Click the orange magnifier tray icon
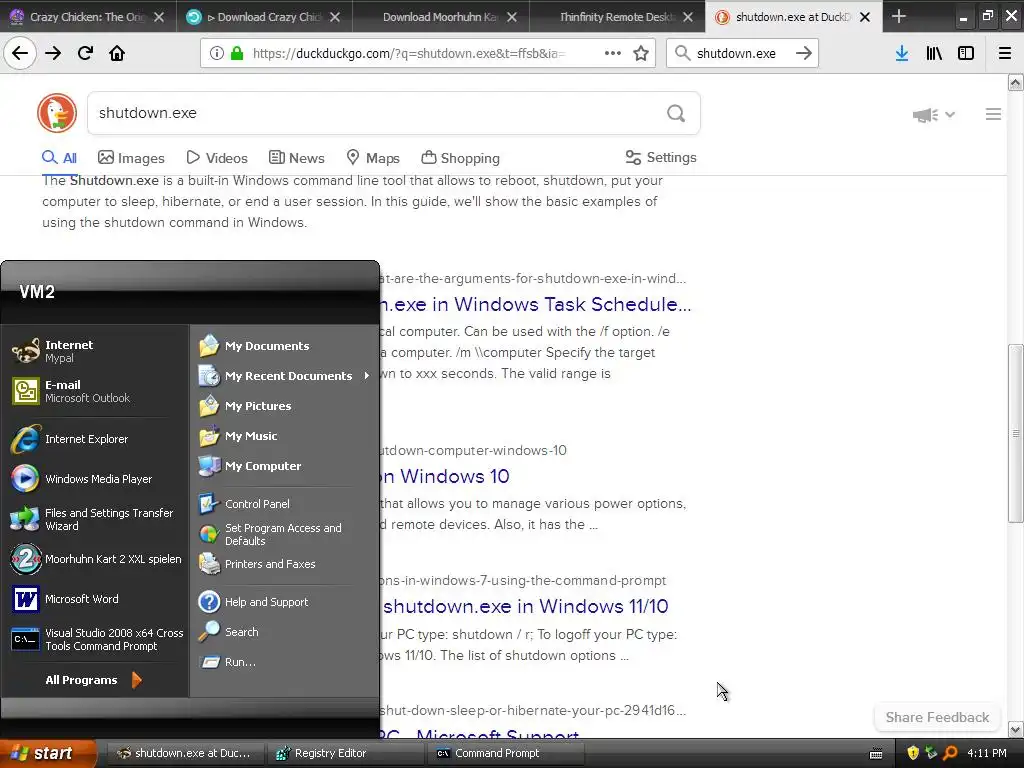This screenshot has height=768, width=1024. [950, 753]
